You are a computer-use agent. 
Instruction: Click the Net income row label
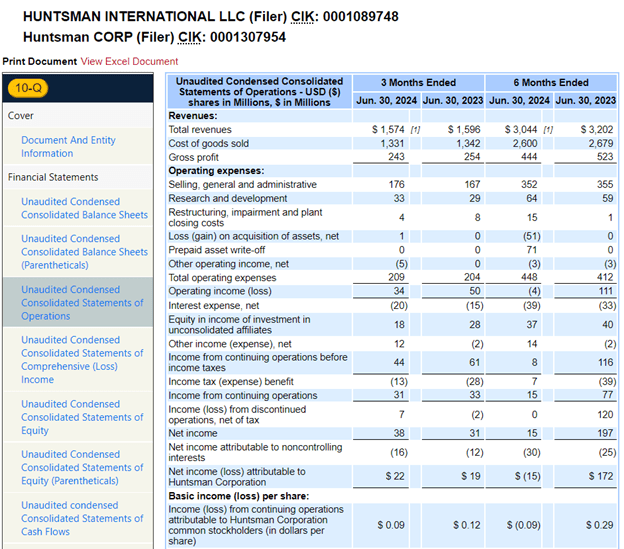[x=191, y=434]
